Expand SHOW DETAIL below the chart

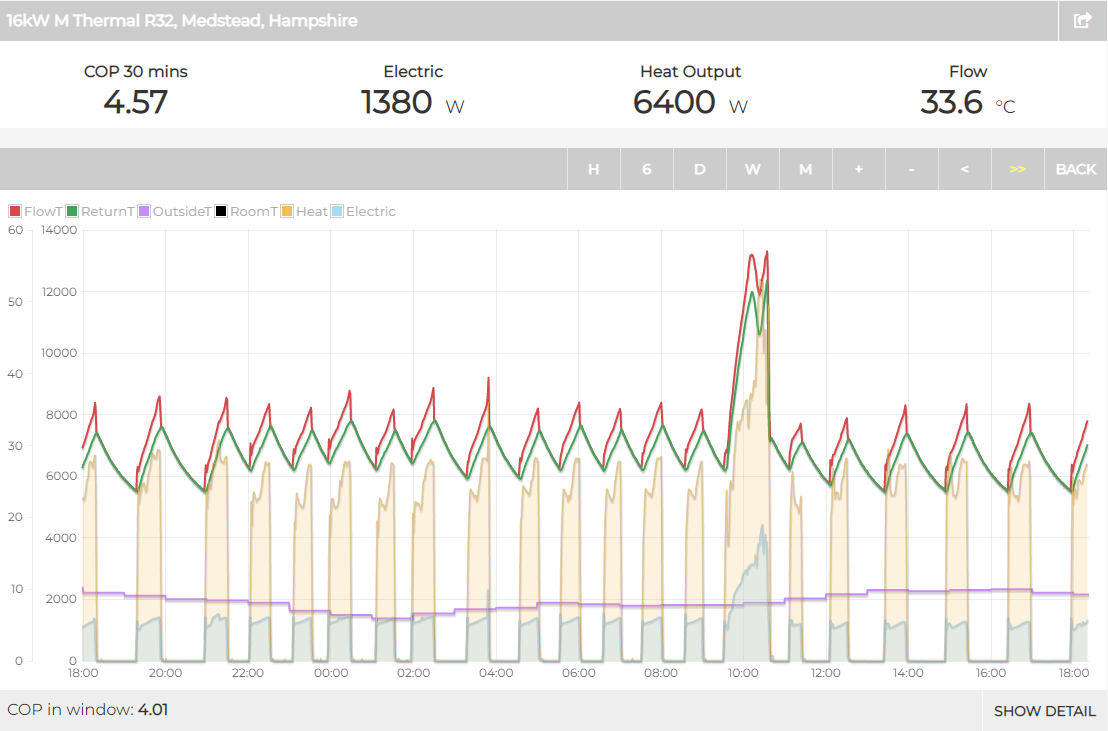1044,711
